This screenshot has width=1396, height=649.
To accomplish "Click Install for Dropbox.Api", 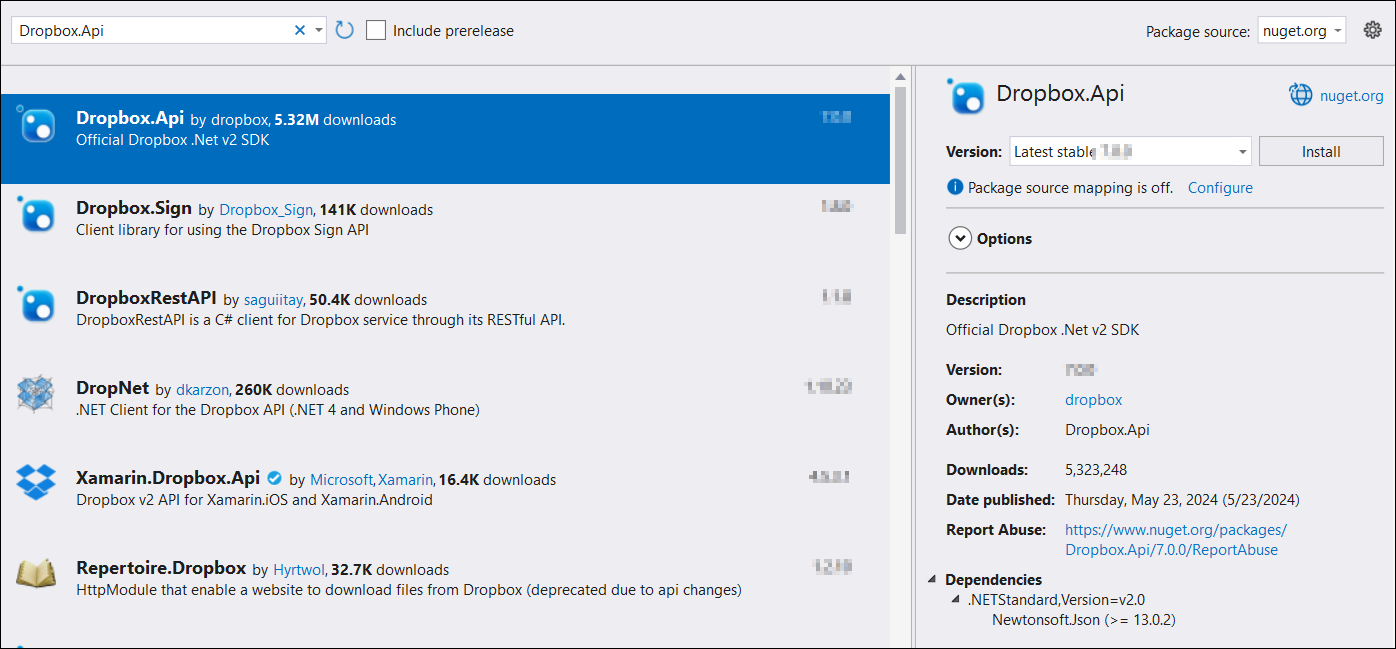I will [1320, 151].
